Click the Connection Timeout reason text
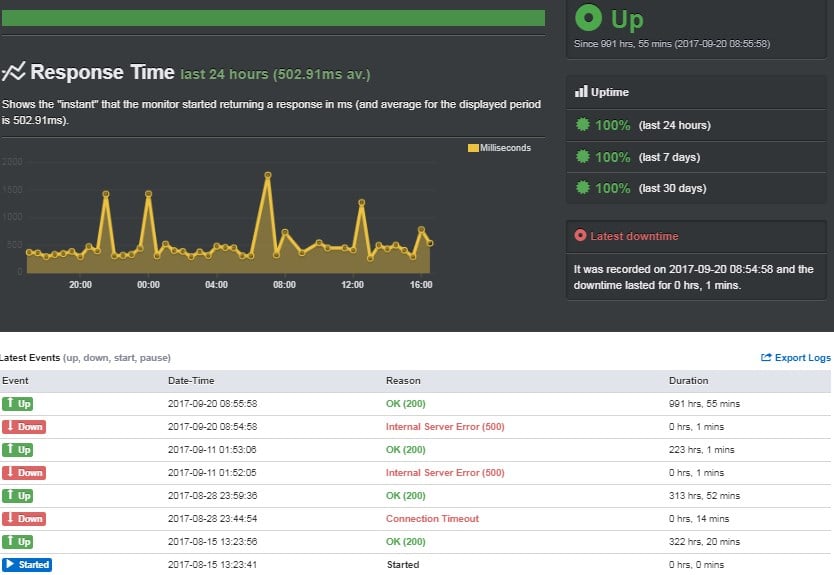Image resolution: width=834 pixels, height=575 pixels. (432, 519)
